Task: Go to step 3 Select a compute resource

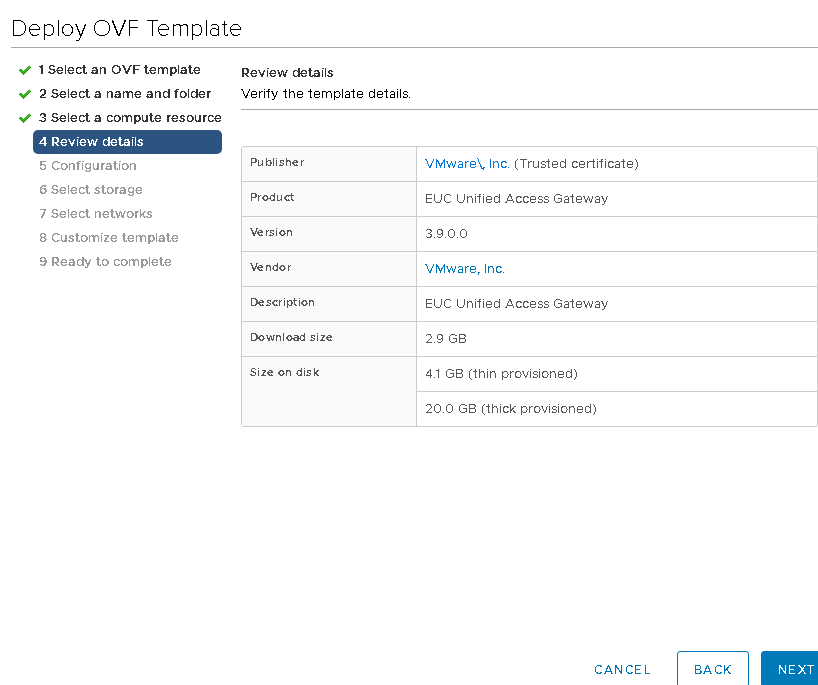Action: 130,117
